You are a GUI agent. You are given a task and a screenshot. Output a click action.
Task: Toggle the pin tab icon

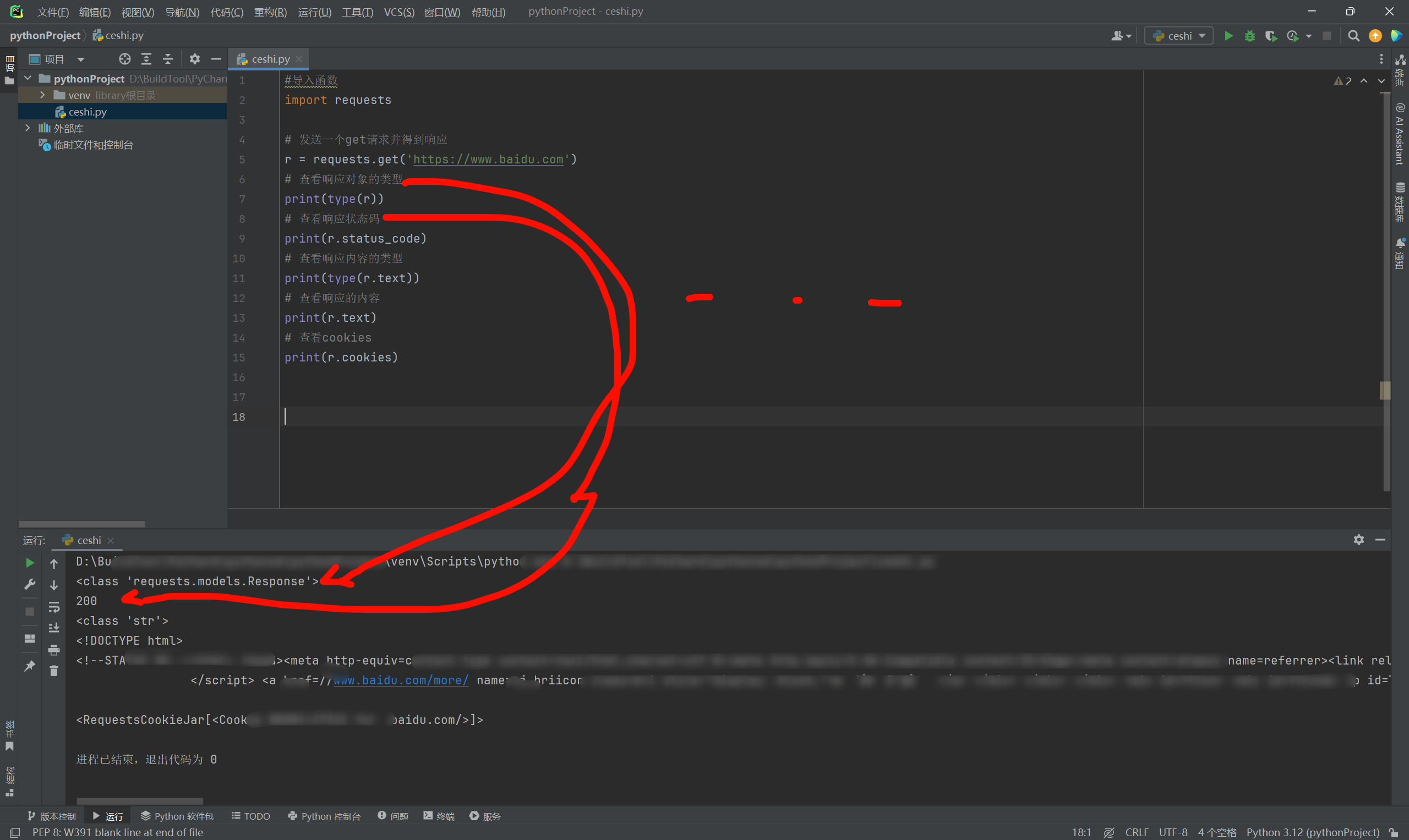click(x=30, y=666)
